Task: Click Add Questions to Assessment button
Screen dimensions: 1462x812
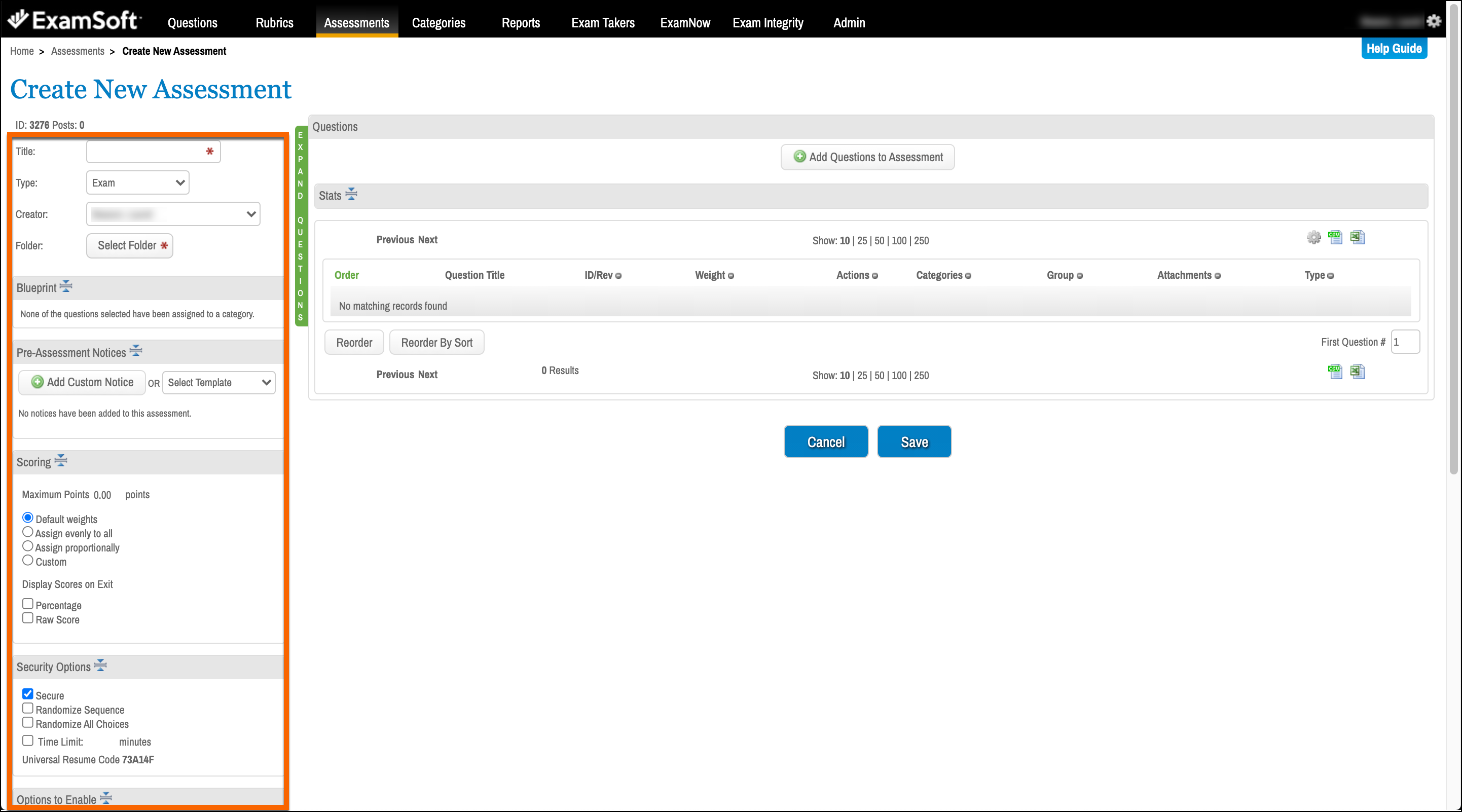Action: click(x=867, y=157)
